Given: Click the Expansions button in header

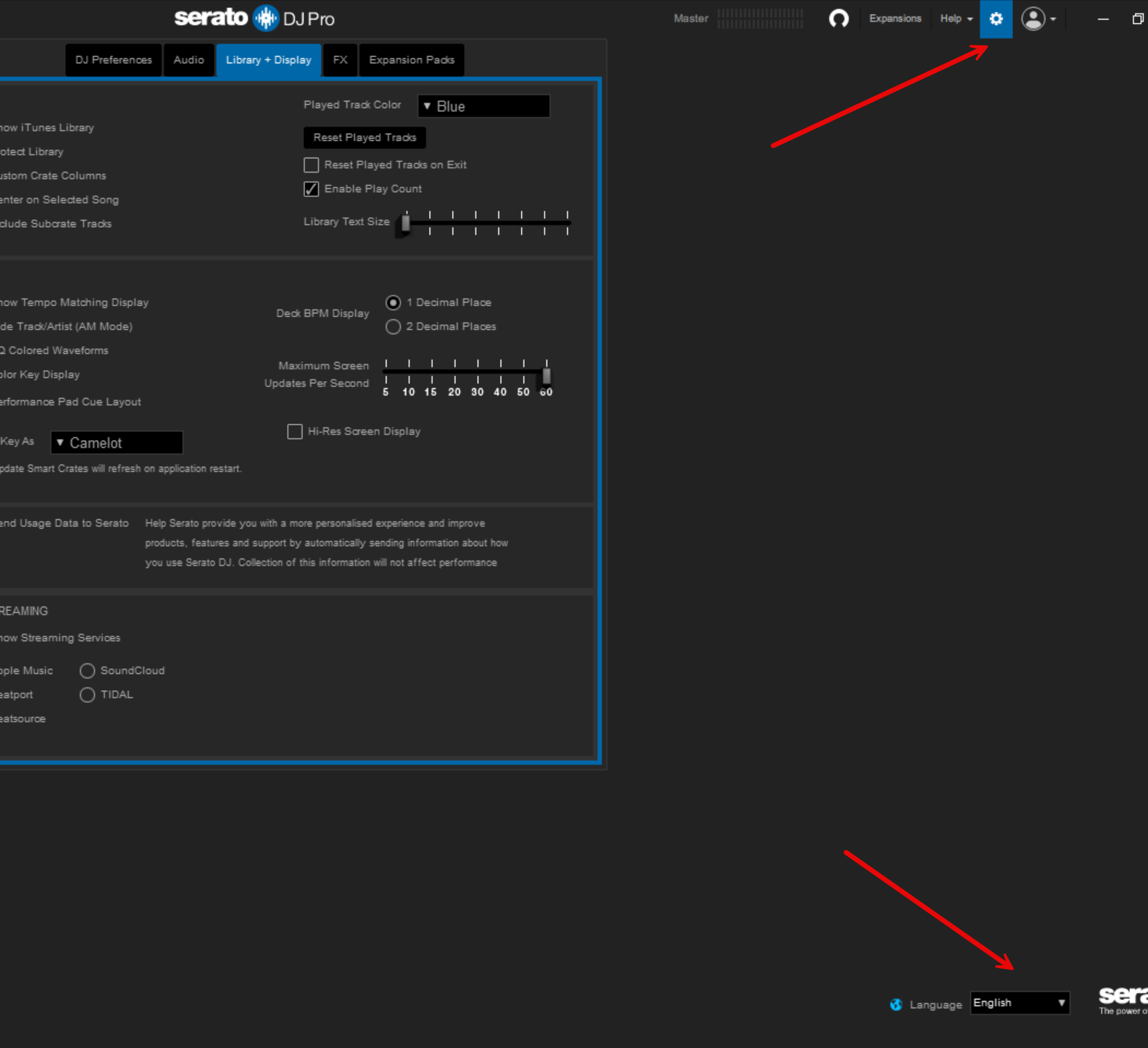Looking at the screenshot, I should coord(895,19).
